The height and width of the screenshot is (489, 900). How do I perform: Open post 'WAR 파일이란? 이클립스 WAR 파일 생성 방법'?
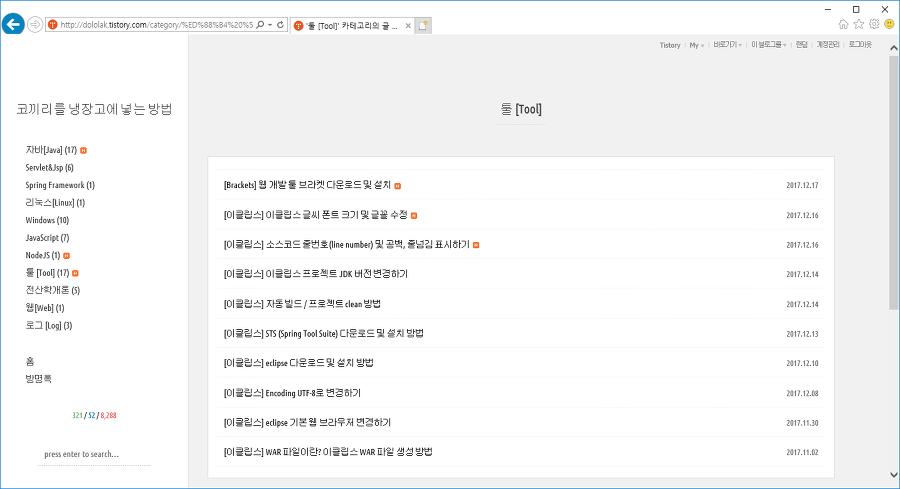pyautogui.click(x=328, y=452)
